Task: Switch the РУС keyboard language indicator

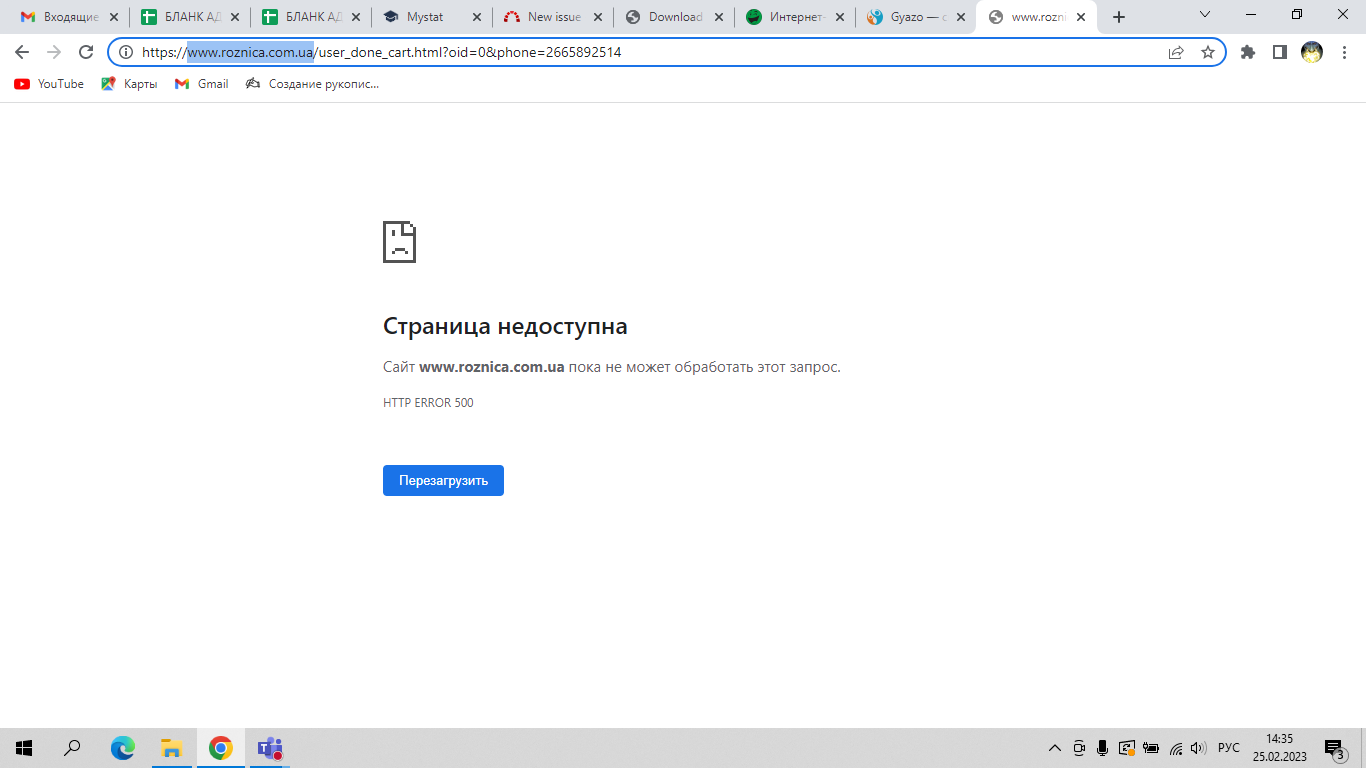Action: pos(1229,748)
